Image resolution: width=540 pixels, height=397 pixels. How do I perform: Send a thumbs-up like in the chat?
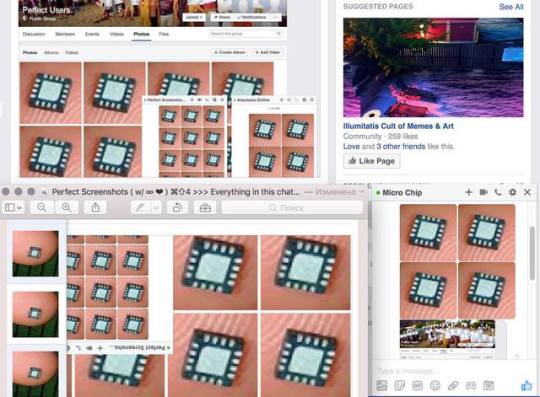[526, 386]
